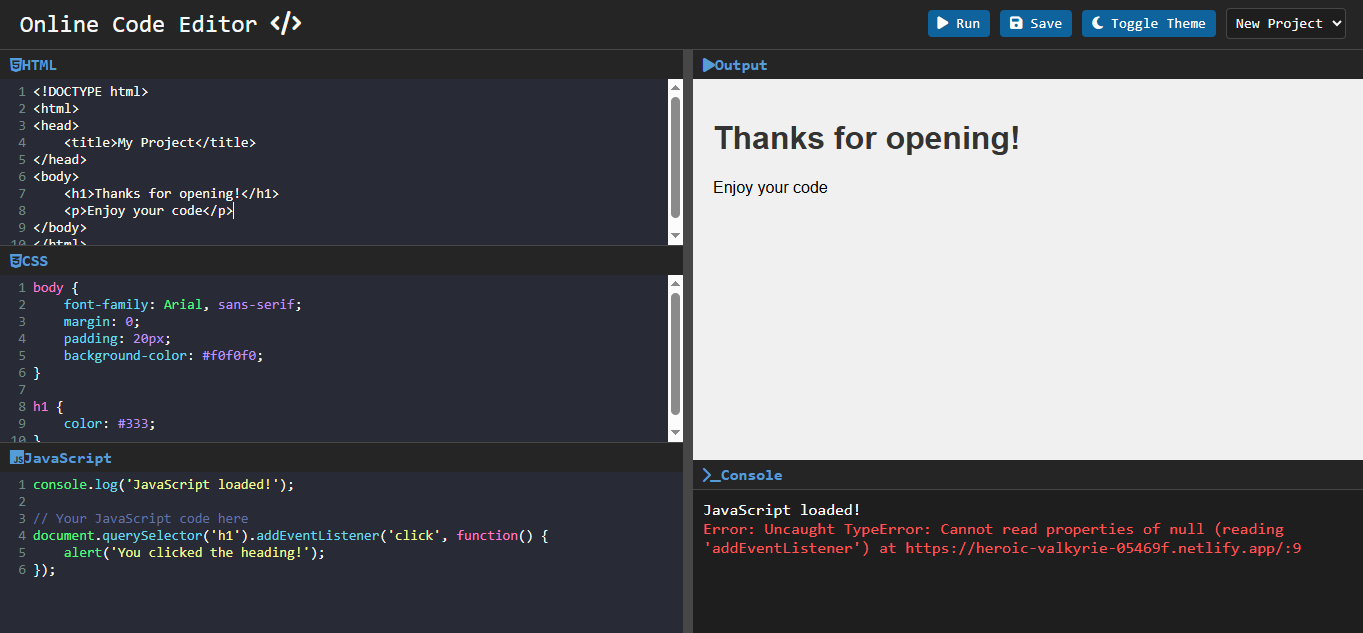Click the <title>My Project</title> line
The width and height of the screenshot is (1363, 633).
tap(160, 142)
